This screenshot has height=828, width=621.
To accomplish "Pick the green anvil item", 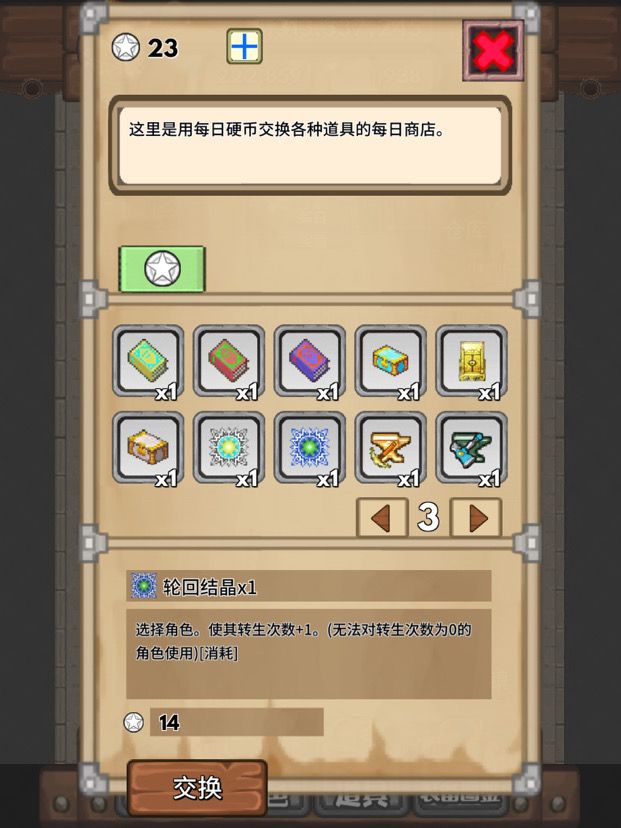I will pyautogui.click(x=471, y=448).
